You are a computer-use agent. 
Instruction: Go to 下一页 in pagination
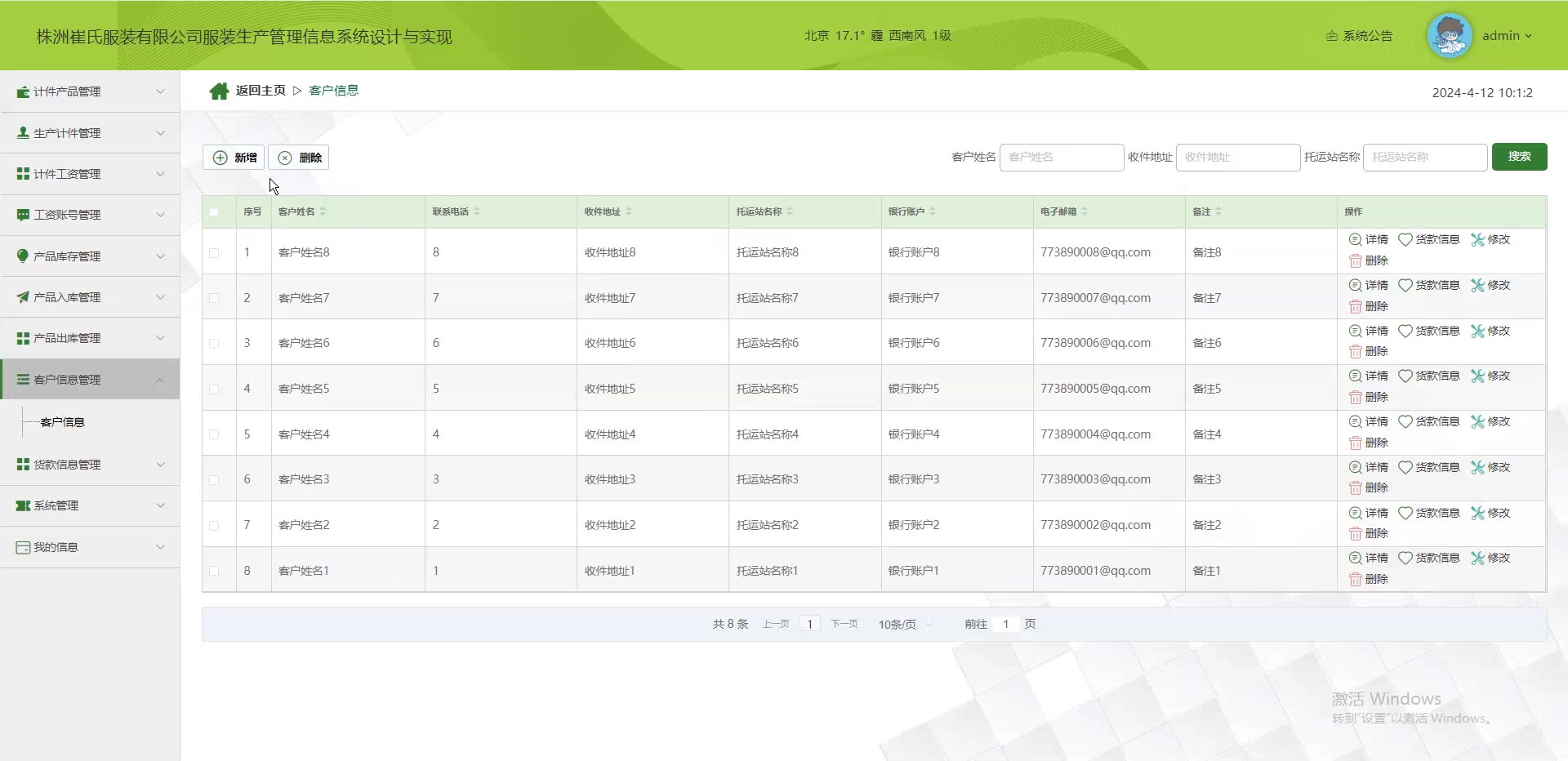(x=844, y=624)
